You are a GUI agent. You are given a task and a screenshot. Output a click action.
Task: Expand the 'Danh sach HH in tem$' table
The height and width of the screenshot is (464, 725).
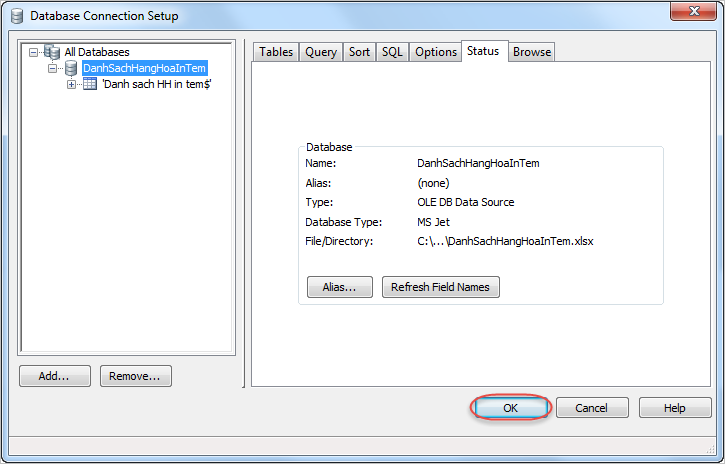[71, 85]
